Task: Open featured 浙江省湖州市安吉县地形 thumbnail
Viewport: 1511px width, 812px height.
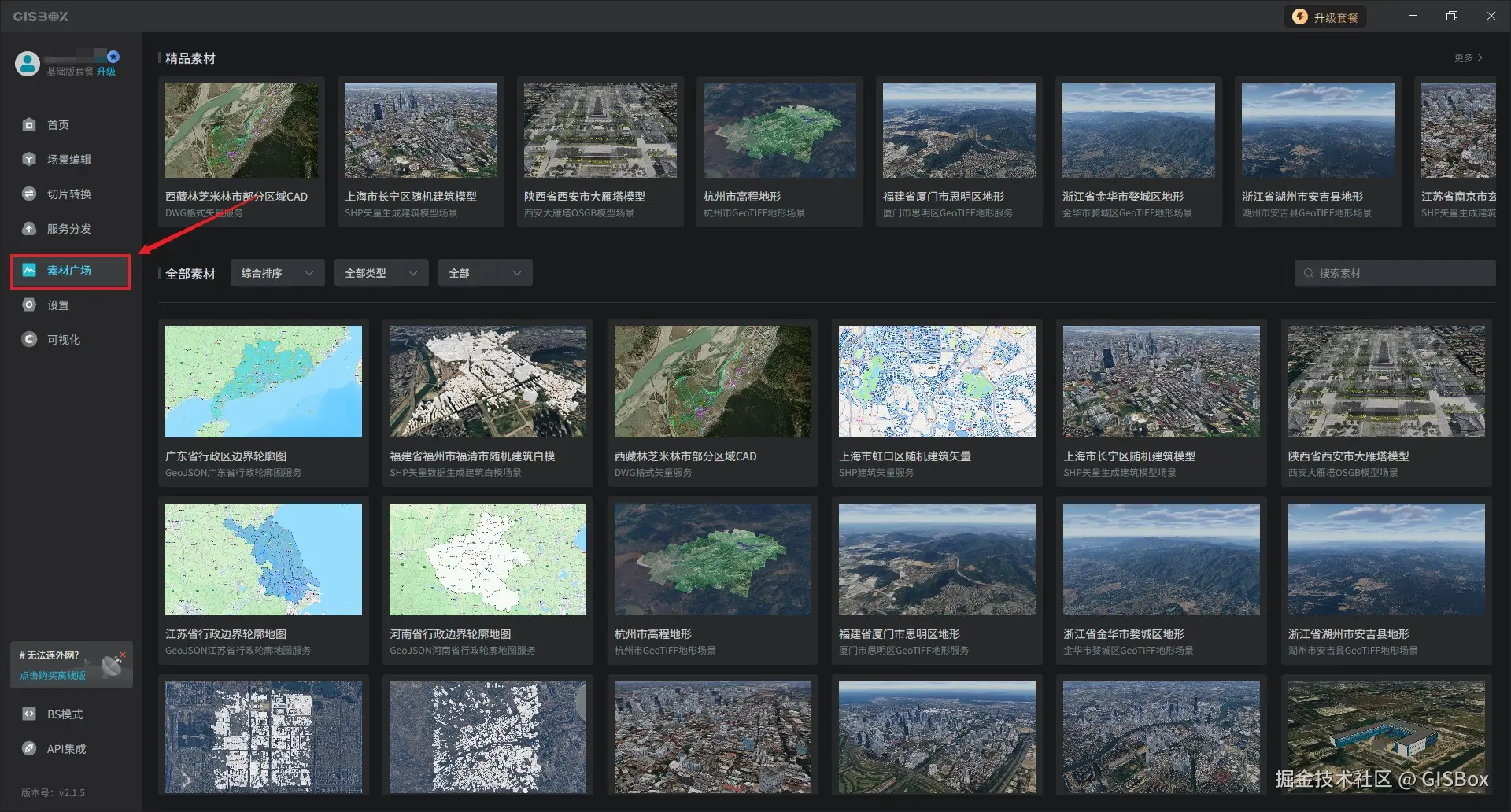Action: (1318, 131)
